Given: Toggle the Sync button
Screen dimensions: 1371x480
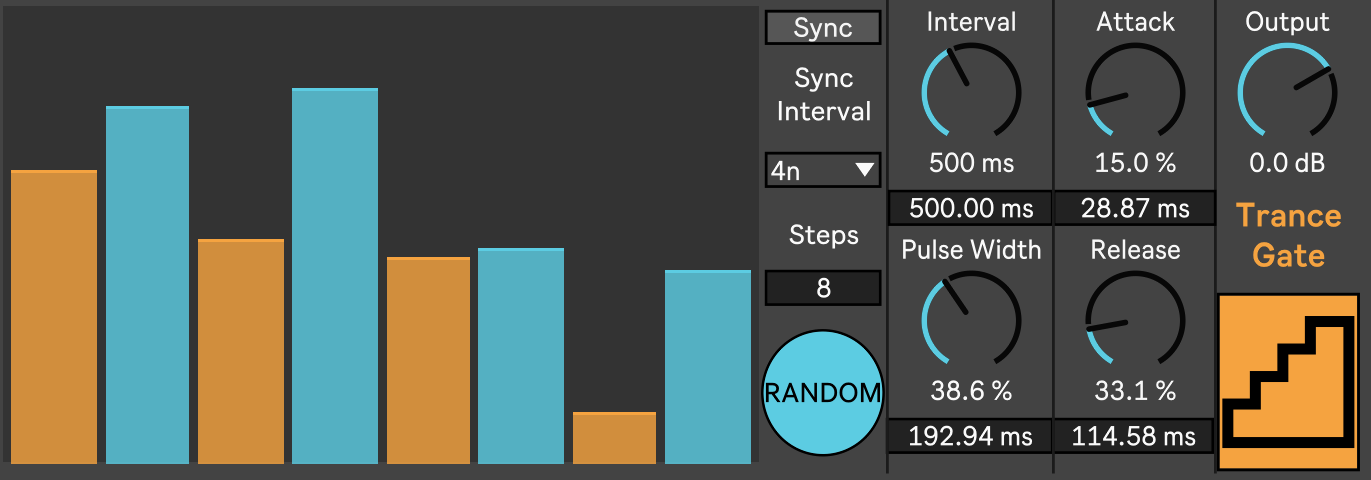Looking at the screenshot, I should point(822,28).
